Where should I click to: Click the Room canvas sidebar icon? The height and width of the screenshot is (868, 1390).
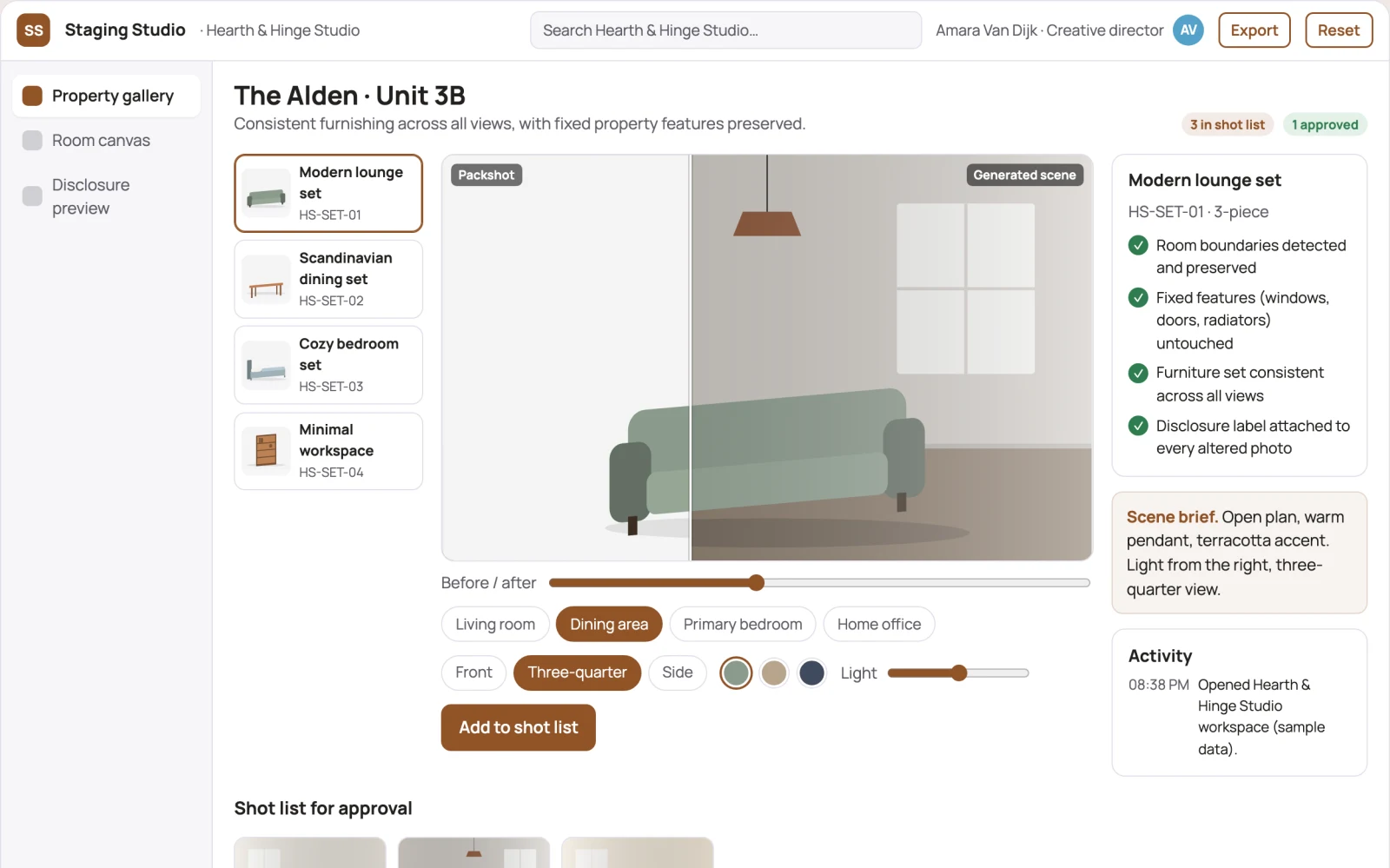(x=32, y=141)
